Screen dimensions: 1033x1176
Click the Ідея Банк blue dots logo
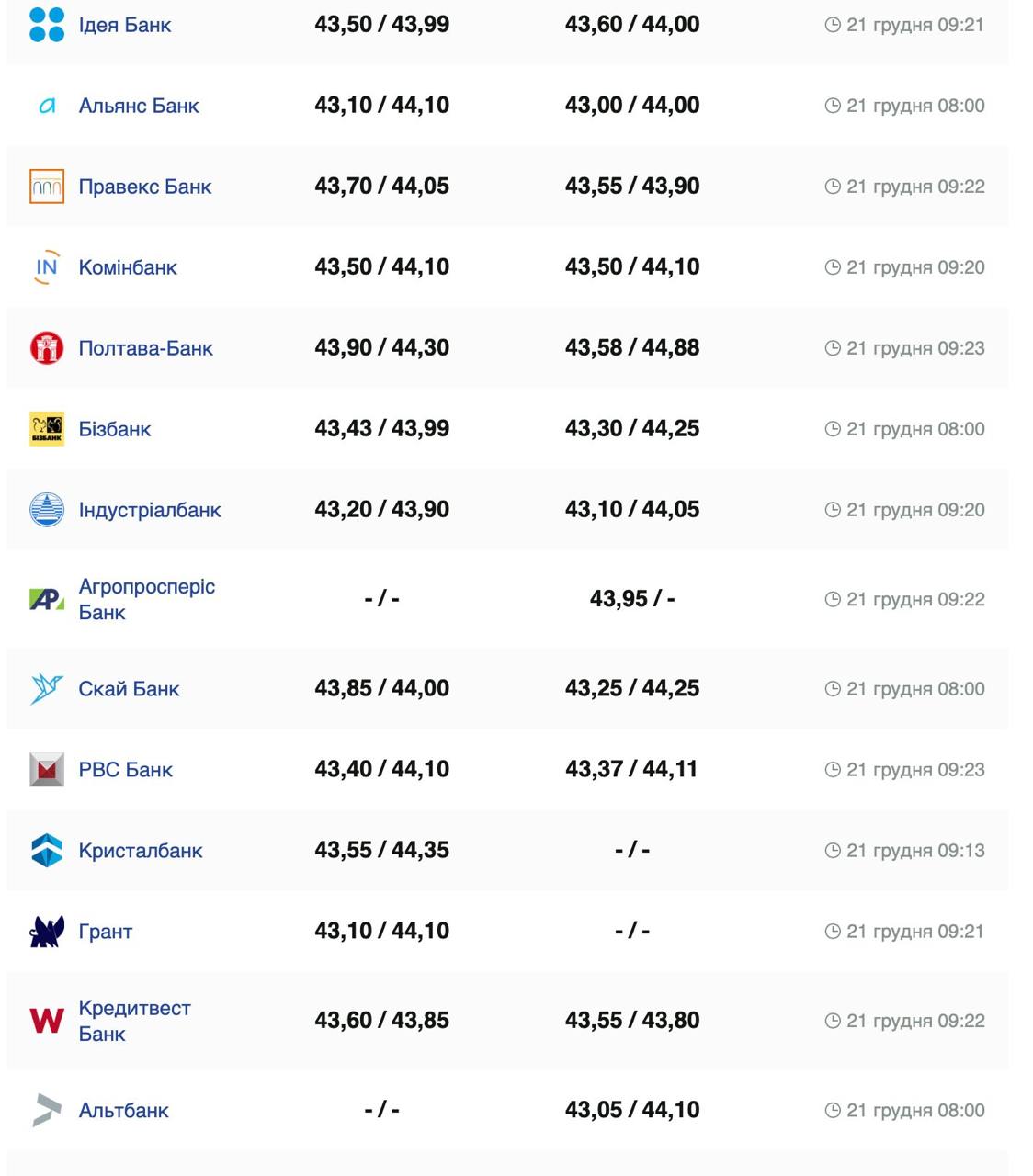[x=47, y=25]
